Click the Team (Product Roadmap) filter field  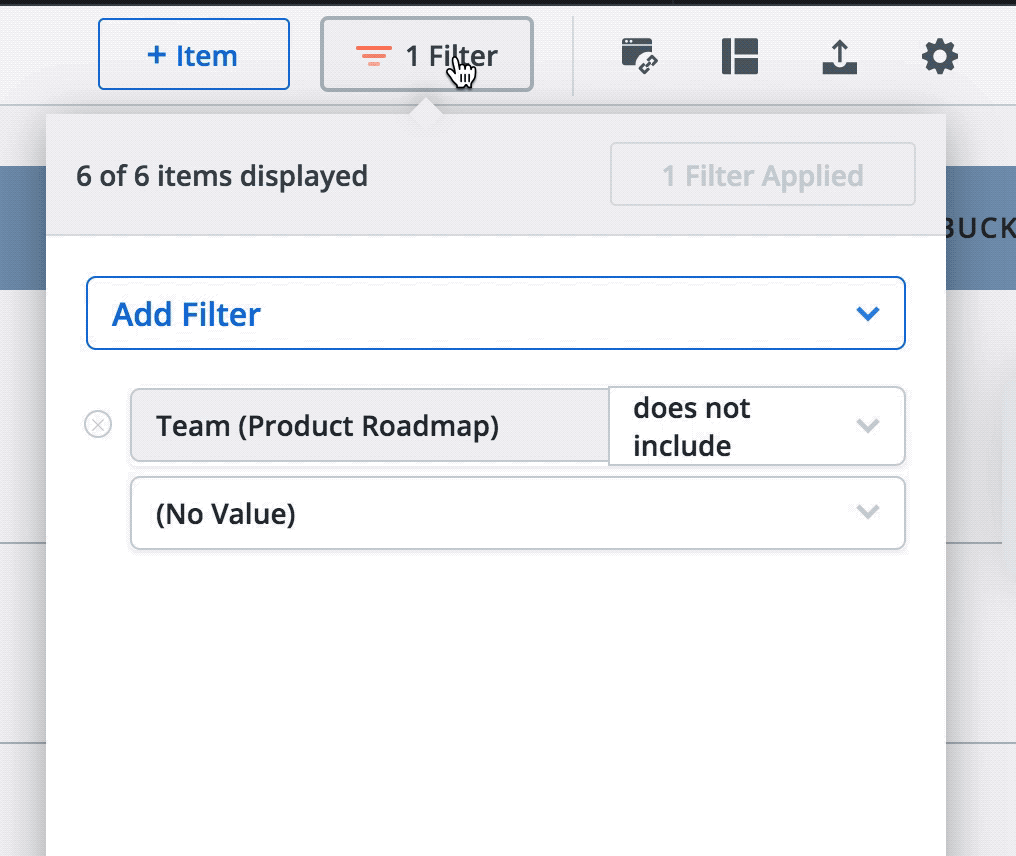(368, 425)
